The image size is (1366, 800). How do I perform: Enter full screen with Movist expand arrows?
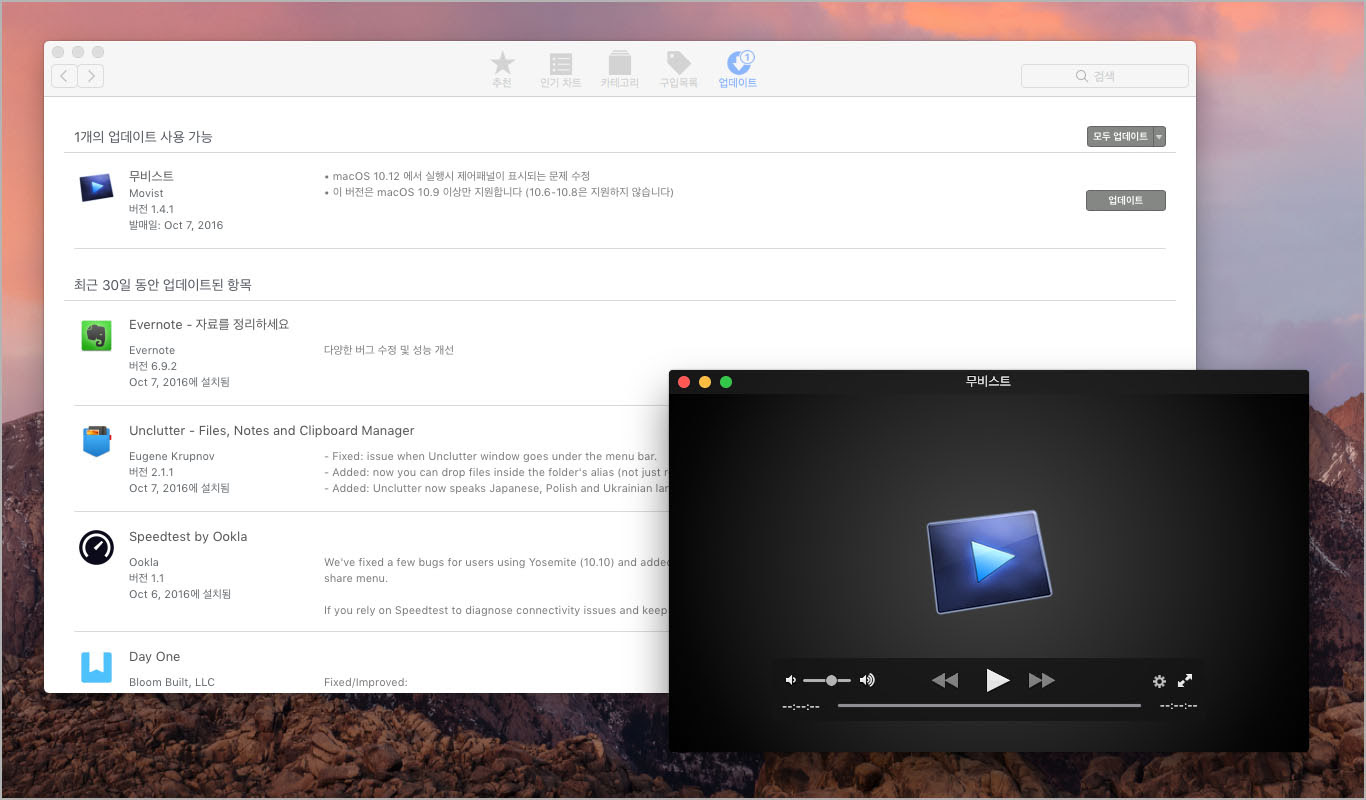tap(1185, 680)
